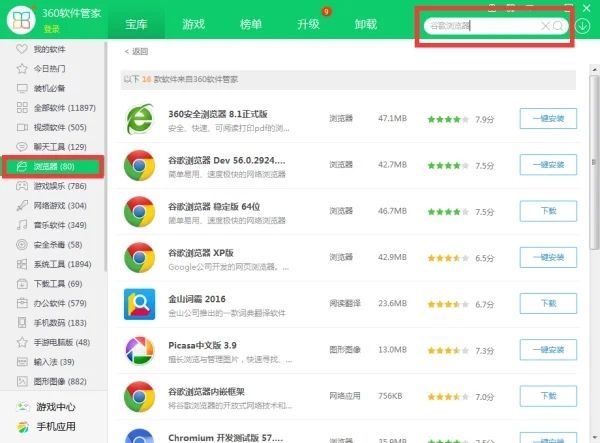Click the title 谷歌浏览器内嵌框架

point(207,391)
